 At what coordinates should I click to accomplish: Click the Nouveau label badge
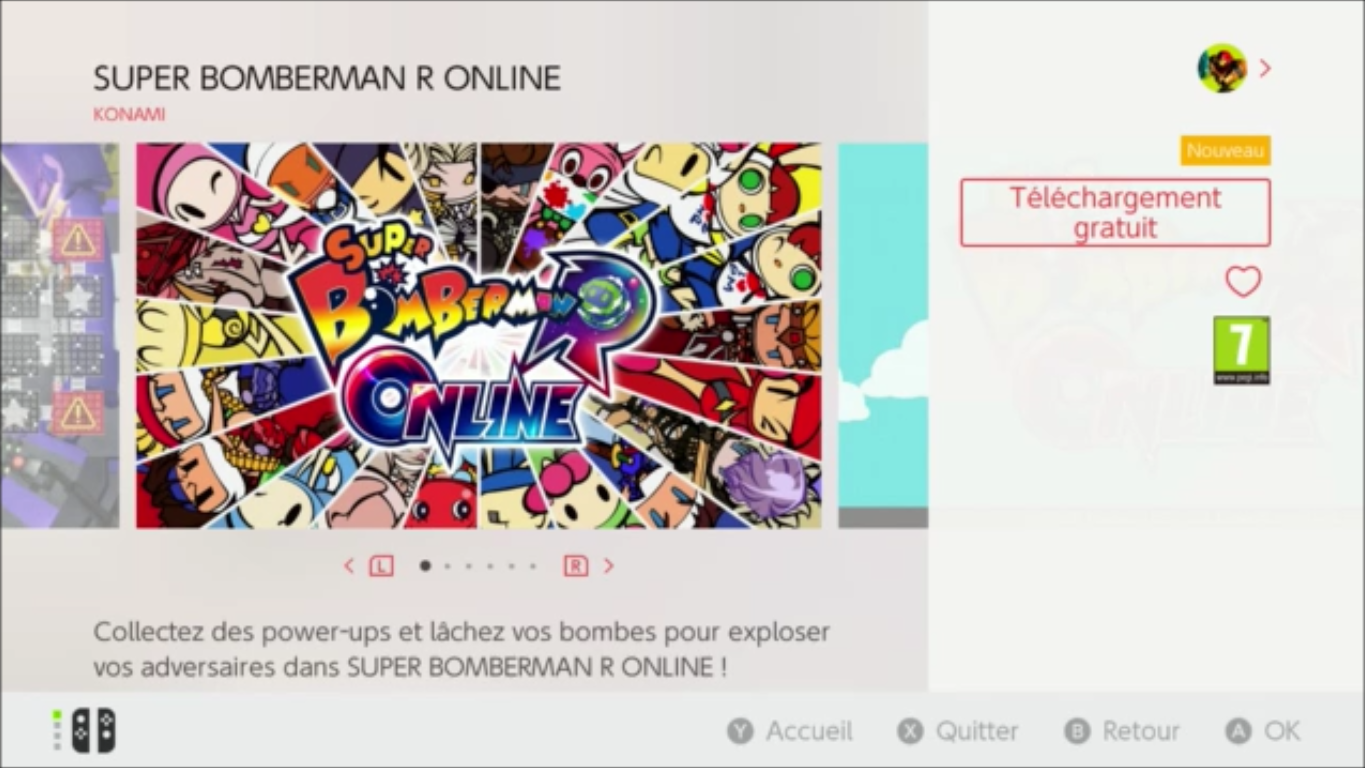(1226, 151)
